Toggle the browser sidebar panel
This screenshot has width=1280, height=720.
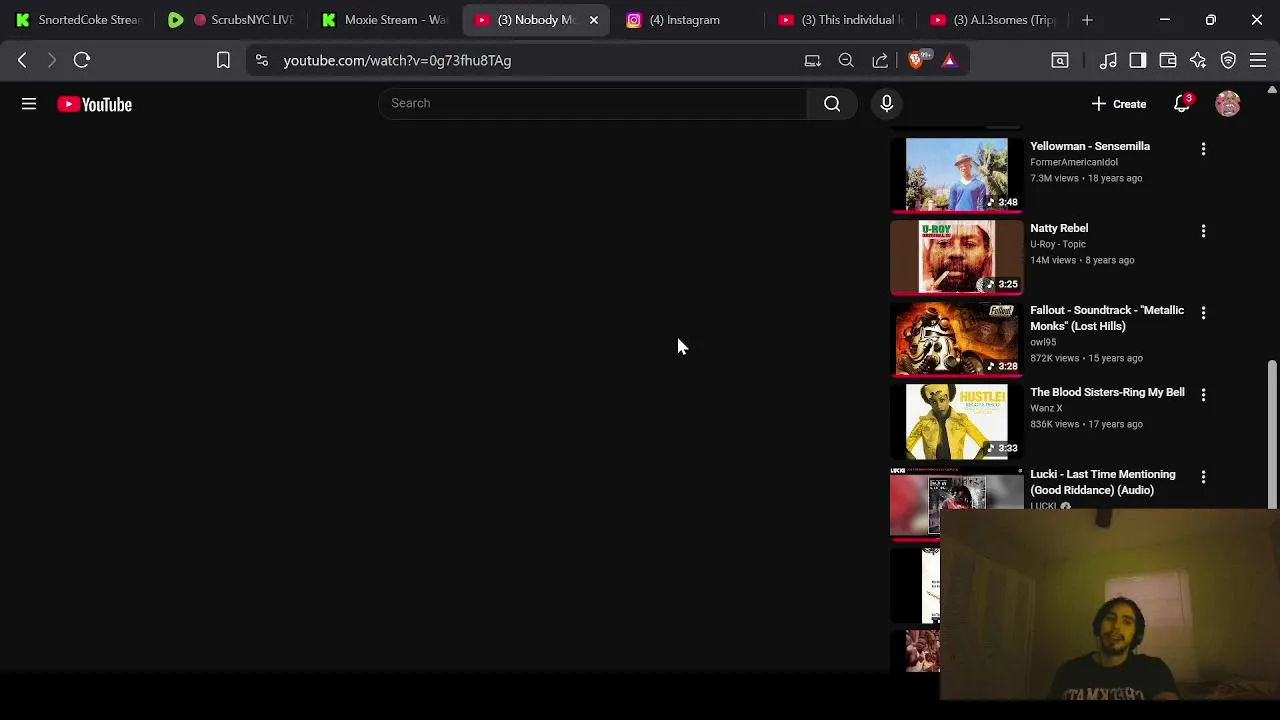1138,60
